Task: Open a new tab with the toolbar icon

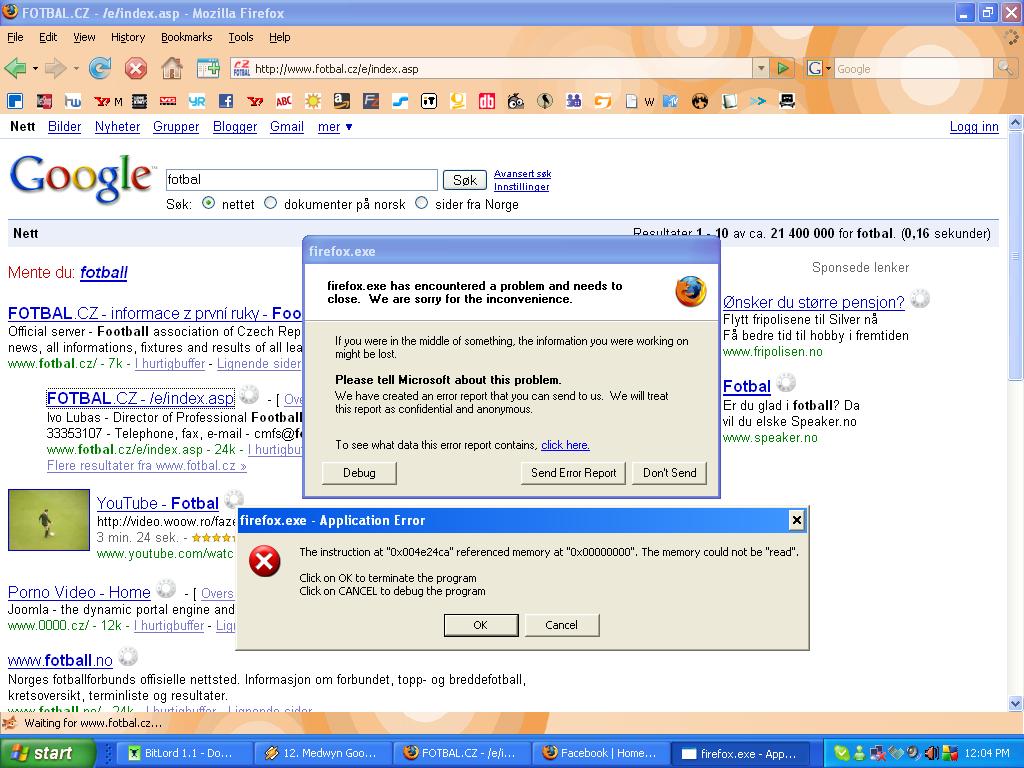Action: pyautogui.click(x=208, y=68)
